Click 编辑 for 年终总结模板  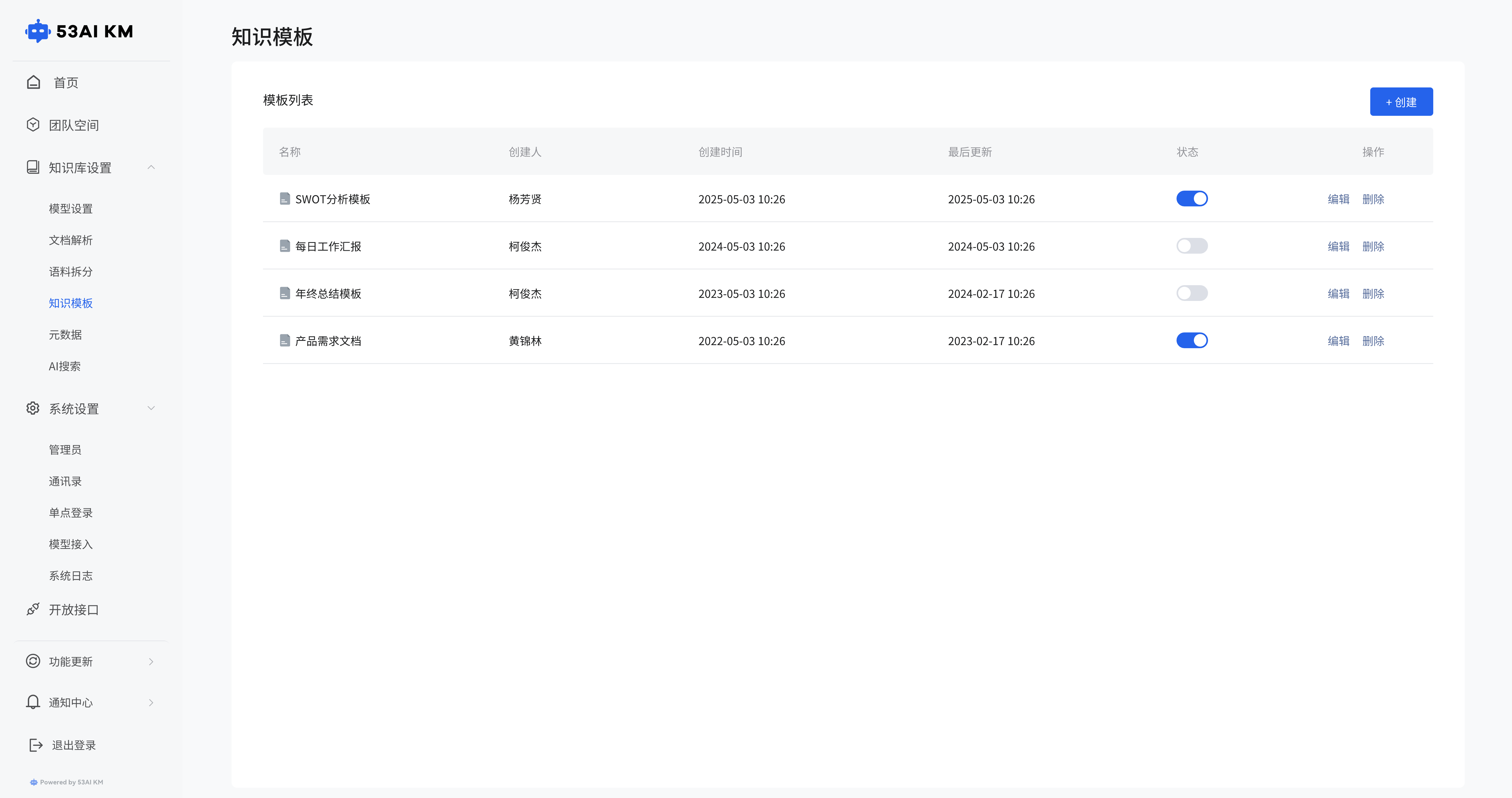(x=1338, y=294)
